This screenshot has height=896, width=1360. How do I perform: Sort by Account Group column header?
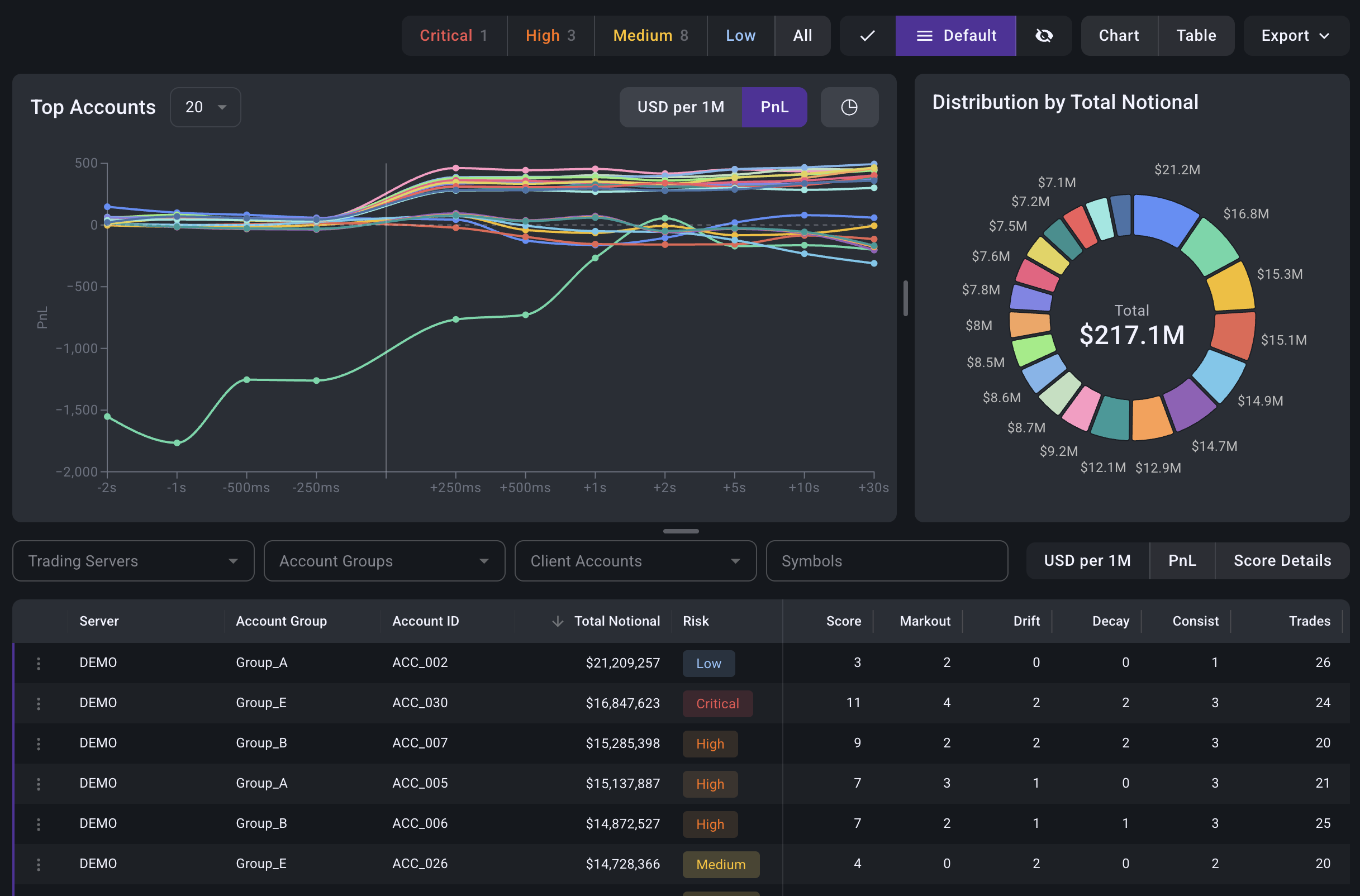pos(281,621)
